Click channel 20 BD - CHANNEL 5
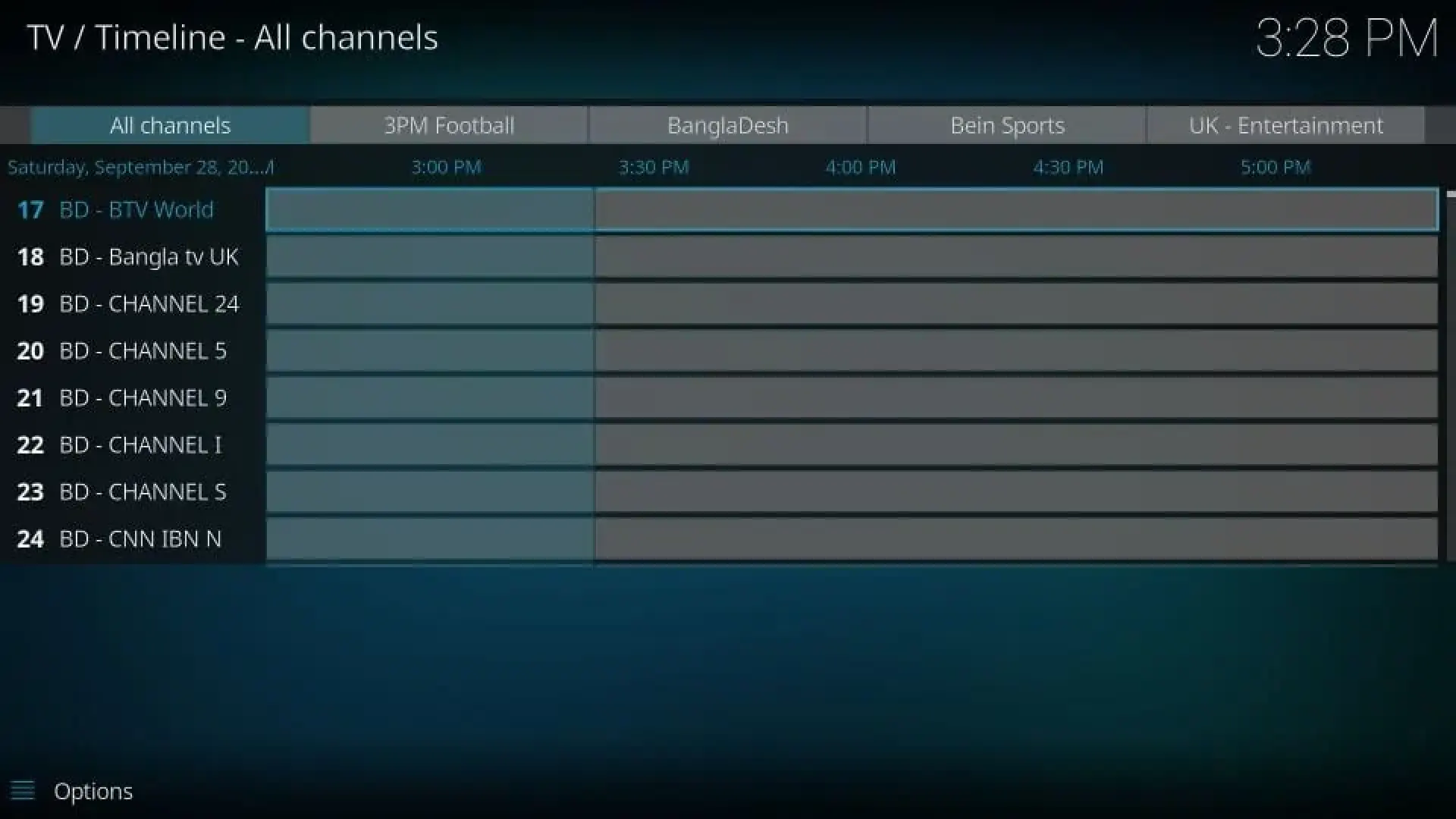The image size is (1456, 819). click(143, 350)
